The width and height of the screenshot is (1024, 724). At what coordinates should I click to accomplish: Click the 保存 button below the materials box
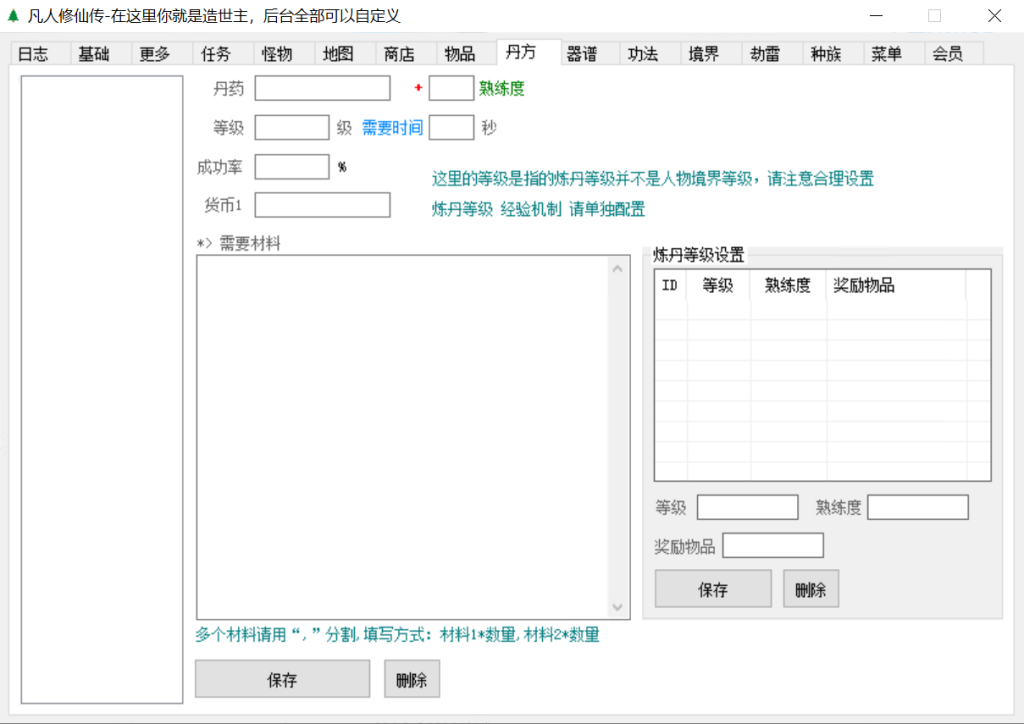(x=282, y=680)
